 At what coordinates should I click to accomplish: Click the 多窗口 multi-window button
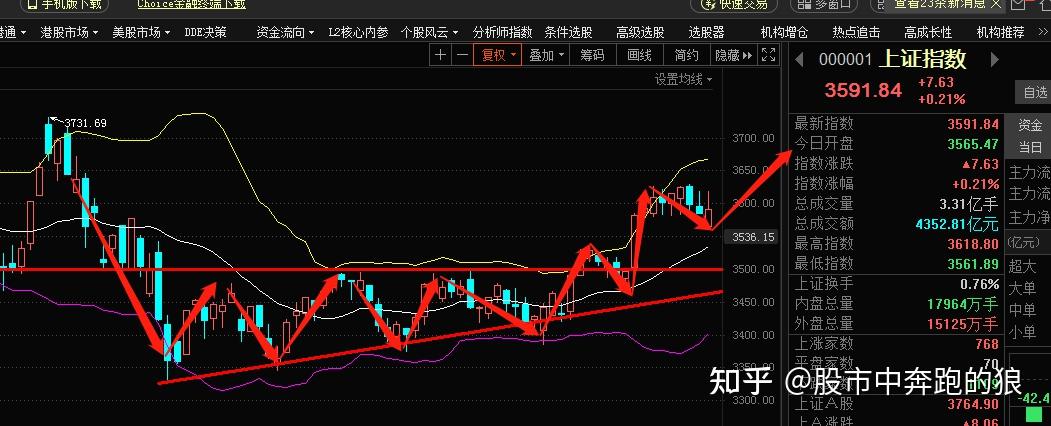(x=824, y=4)
